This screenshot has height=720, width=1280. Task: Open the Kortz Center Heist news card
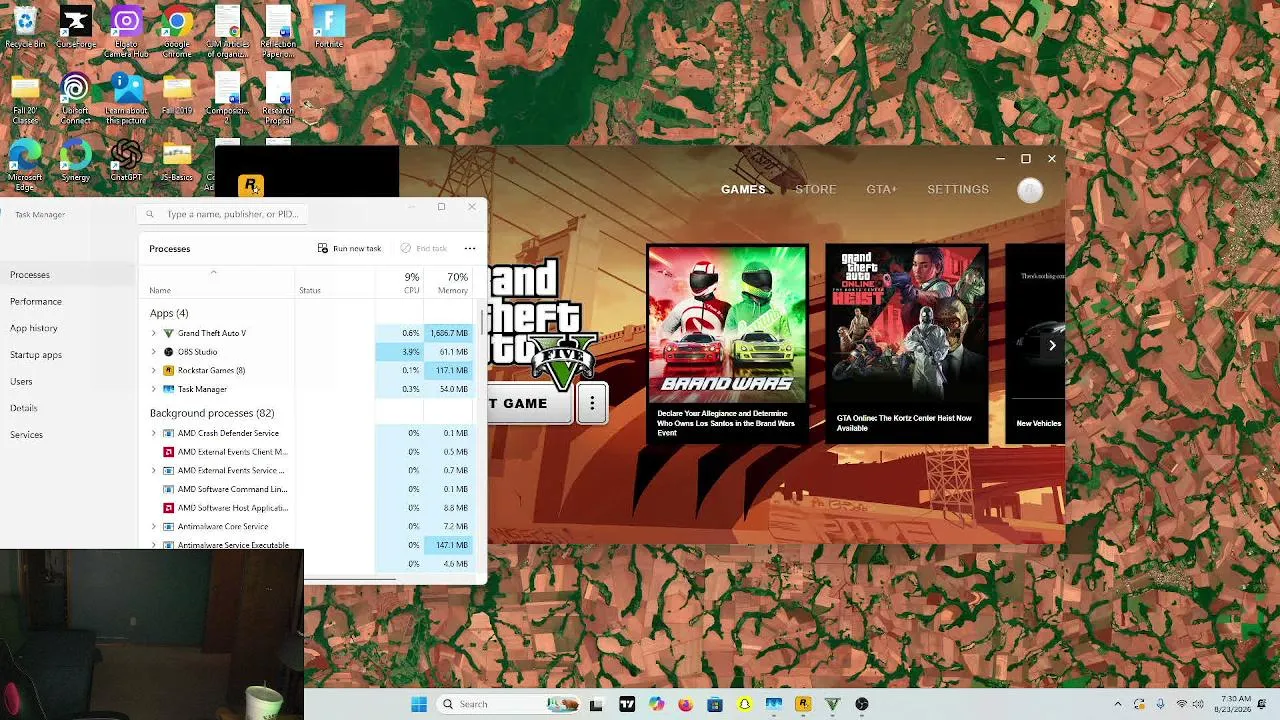pos(906,345)
